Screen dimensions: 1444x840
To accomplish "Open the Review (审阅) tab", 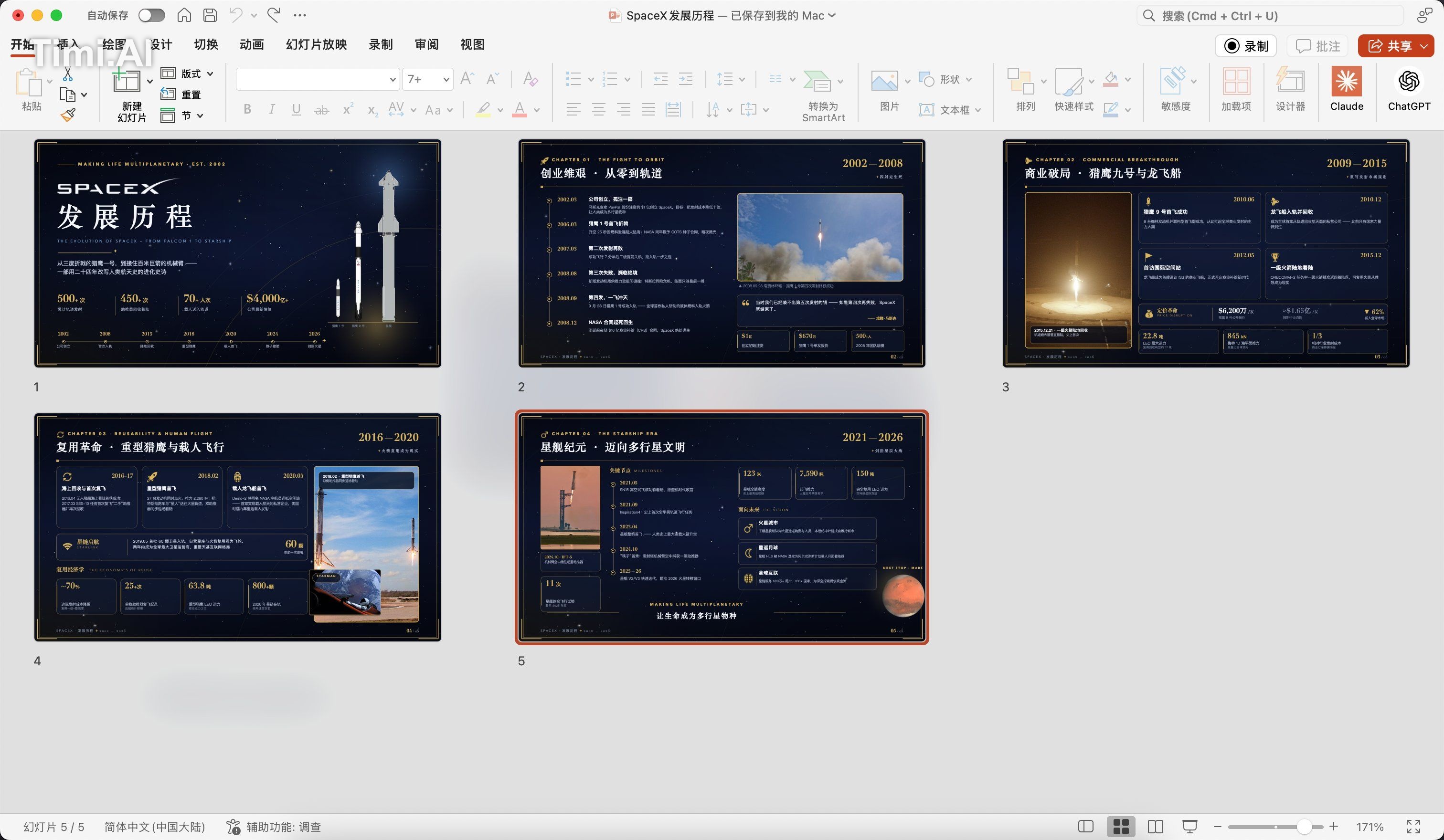I will click(x=426, y=44).
